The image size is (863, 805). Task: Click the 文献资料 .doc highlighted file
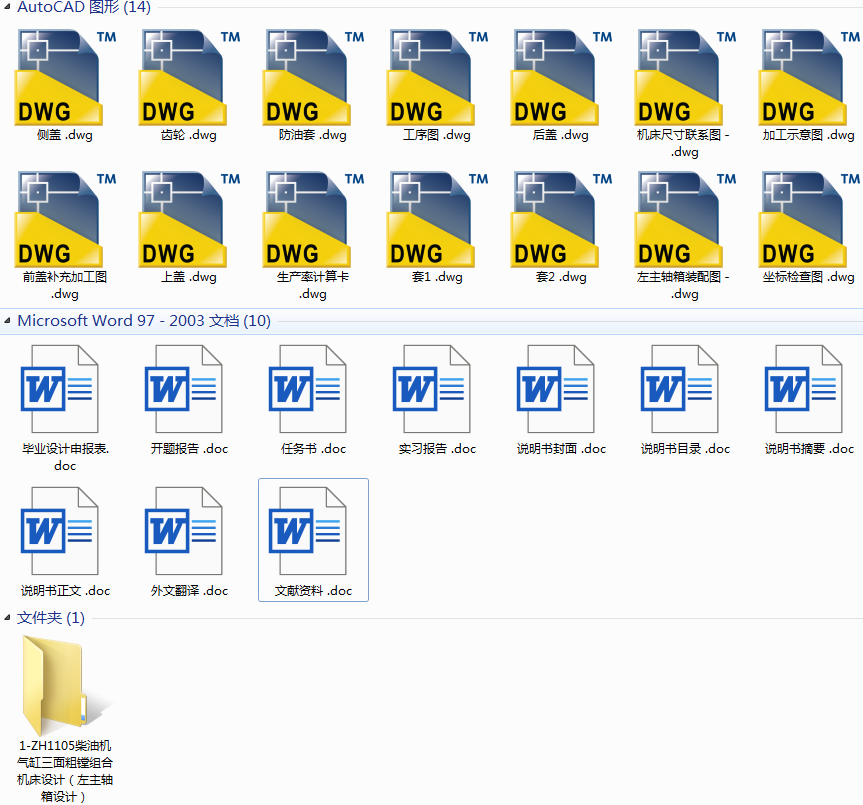[x=313, y=533]
